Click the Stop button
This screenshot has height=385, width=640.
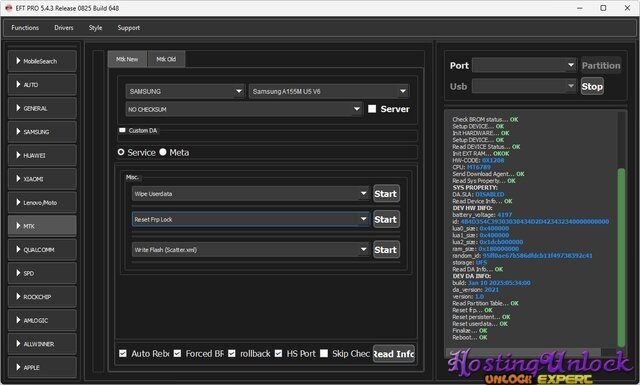[x=592, y=86]
